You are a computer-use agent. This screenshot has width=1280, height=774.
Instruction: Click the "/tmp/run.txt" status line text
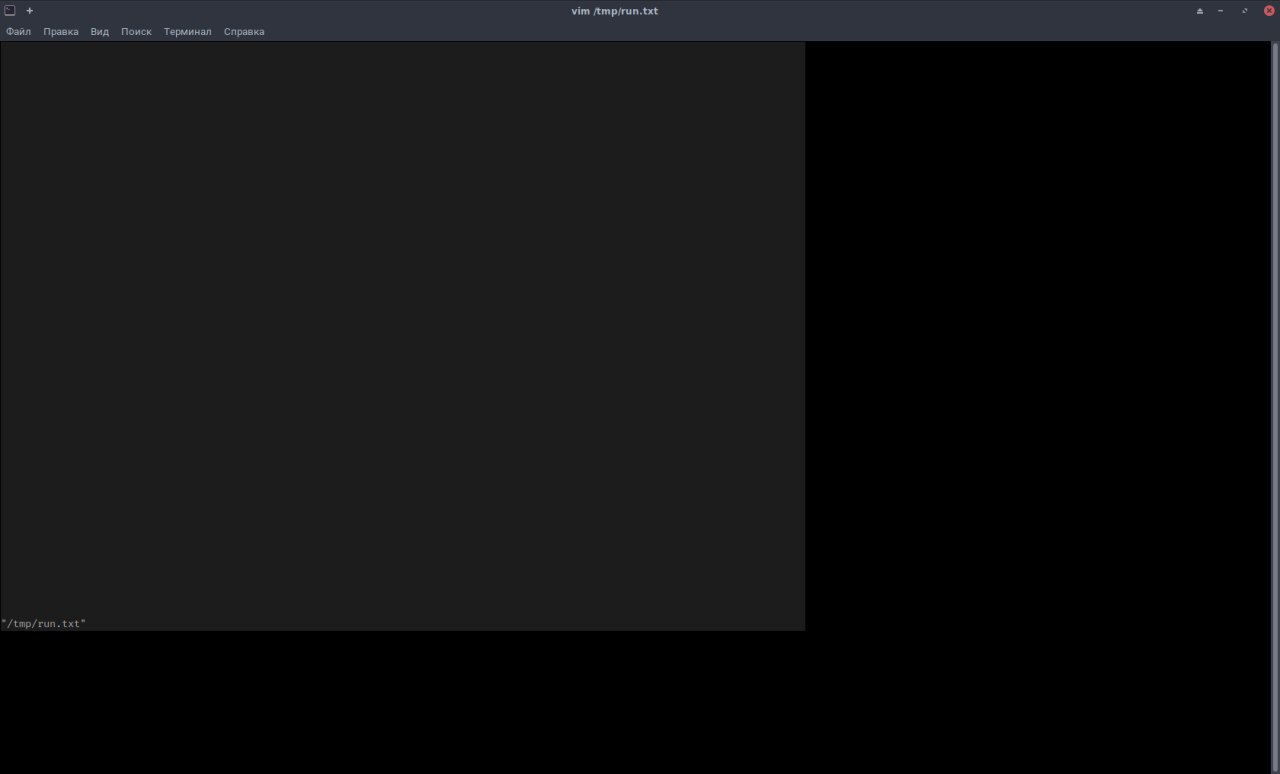tap(44, 624)
